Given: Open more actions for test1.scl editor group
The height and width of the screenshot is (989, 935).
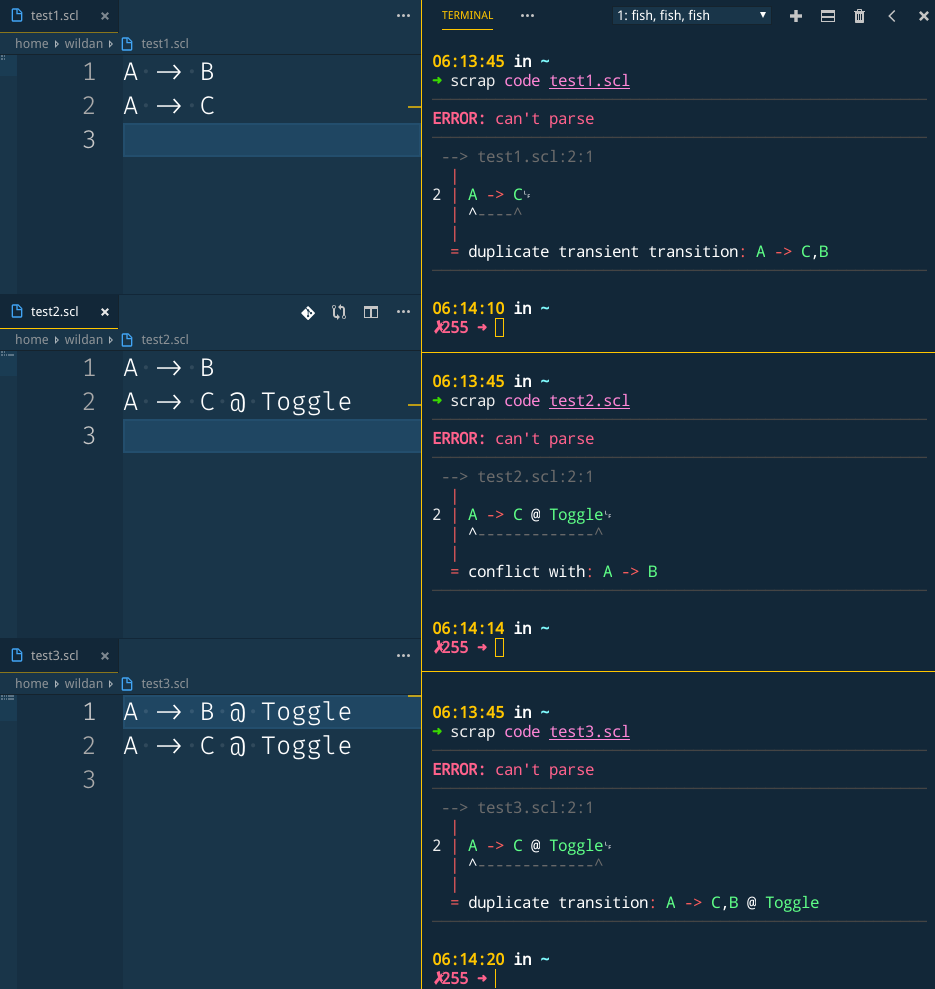Looking at the screenshot, I should [403, 16].
